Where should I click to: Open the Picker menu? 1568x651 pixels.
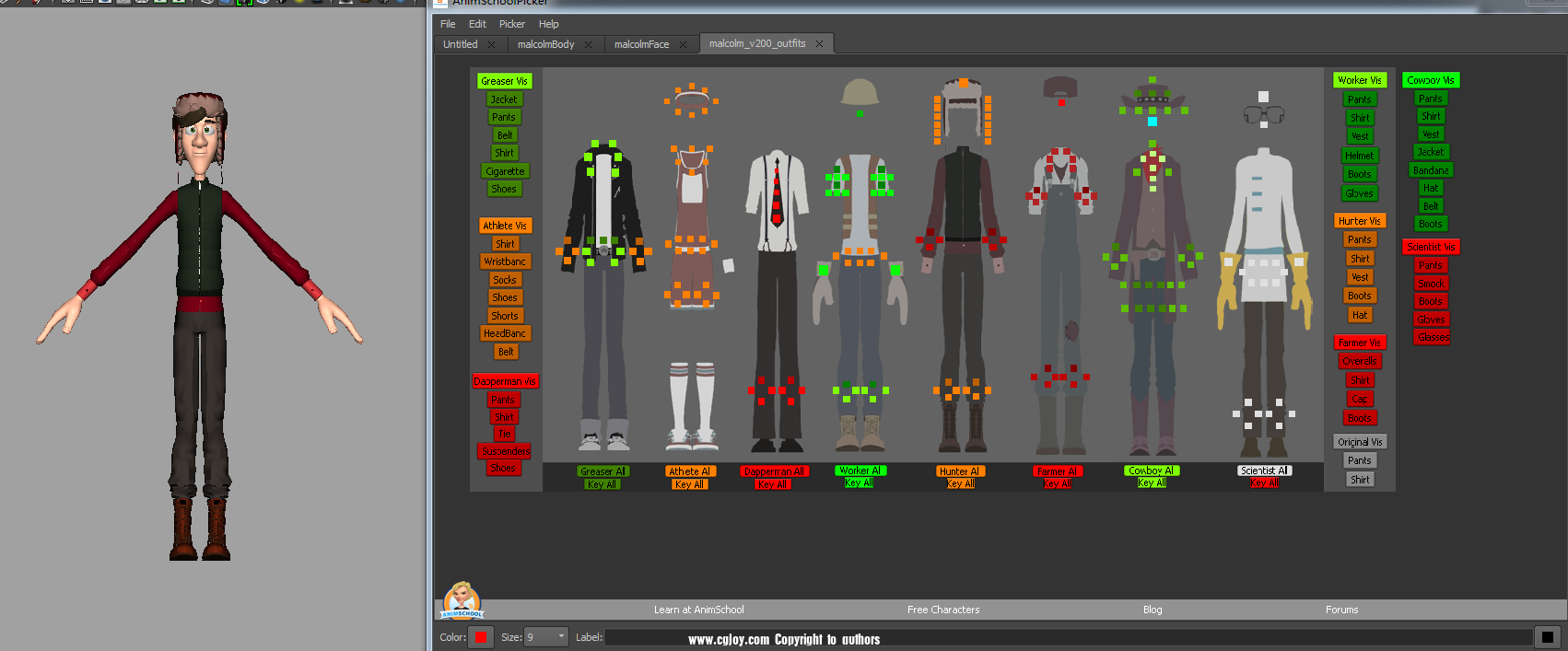pyautogui.click(x=511, y=24)
